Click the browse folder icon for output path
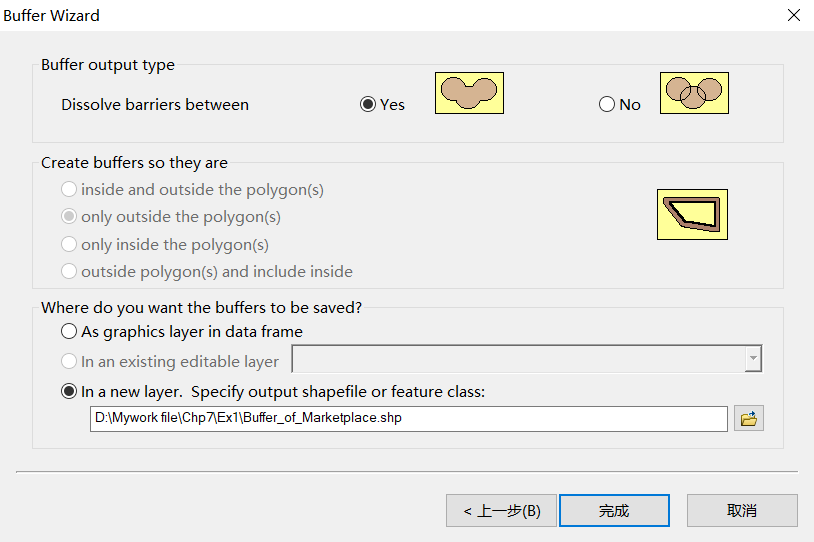 748,419
